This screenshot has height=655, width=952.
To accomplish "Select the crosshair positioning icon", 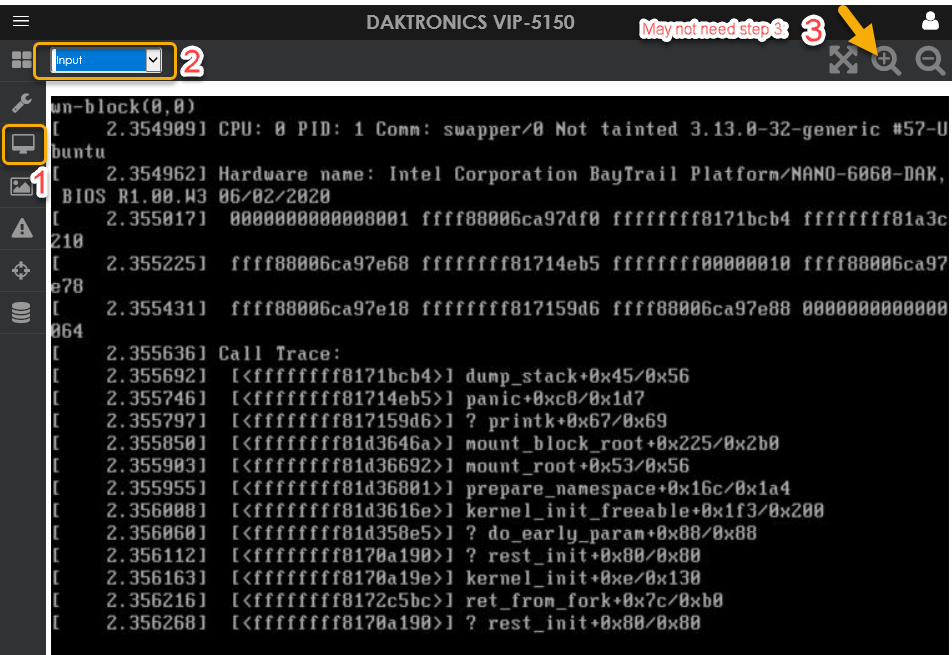I will (21, 270).
